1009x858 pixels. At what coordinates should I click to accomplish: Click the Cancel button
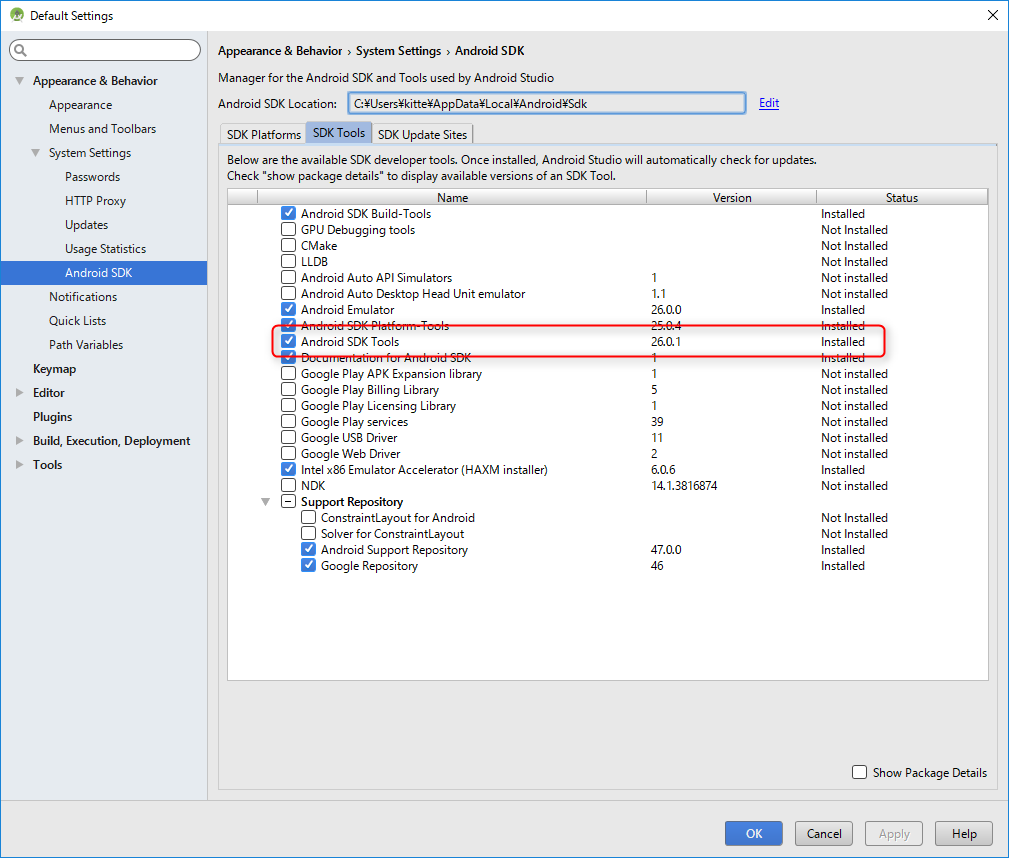[x=824, y=834]
